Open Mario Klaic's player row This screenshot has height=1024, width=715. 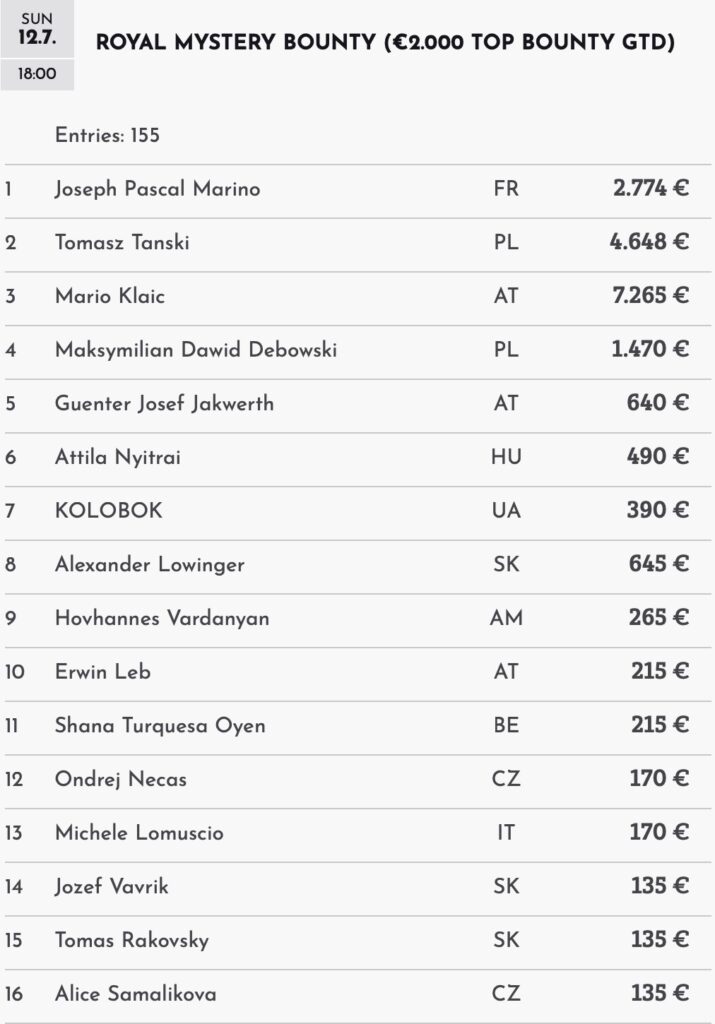(x=358, y=298)
